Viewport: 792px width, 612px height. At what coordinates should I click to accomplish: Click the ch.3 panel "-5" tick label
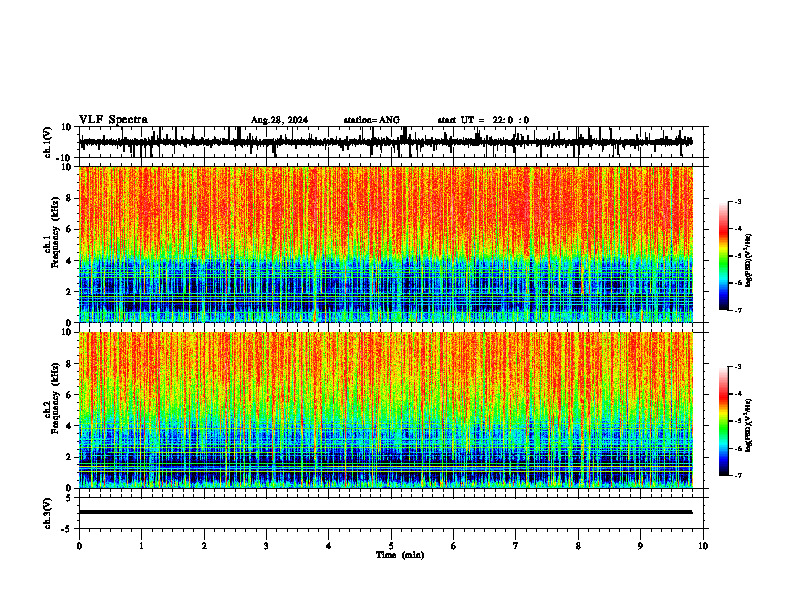[68, 529]
